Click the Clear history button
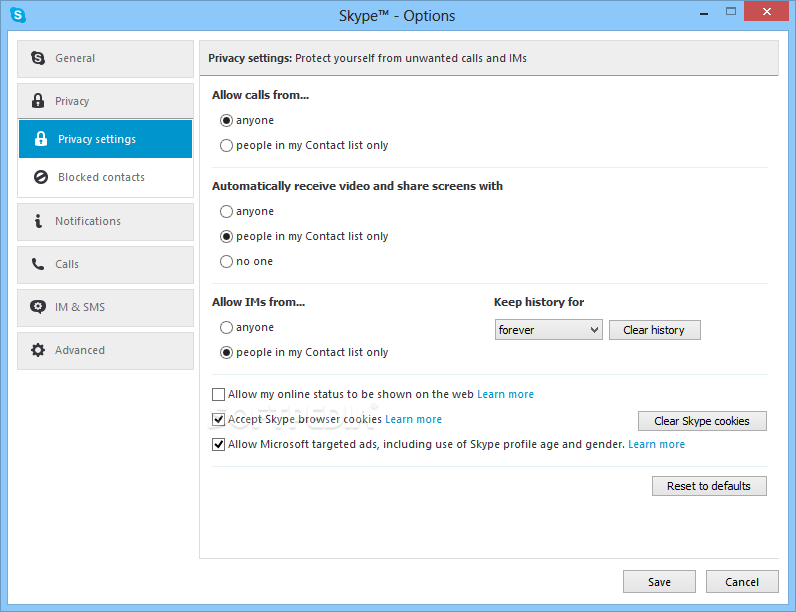Screen dimensions: 796x612 654,330
